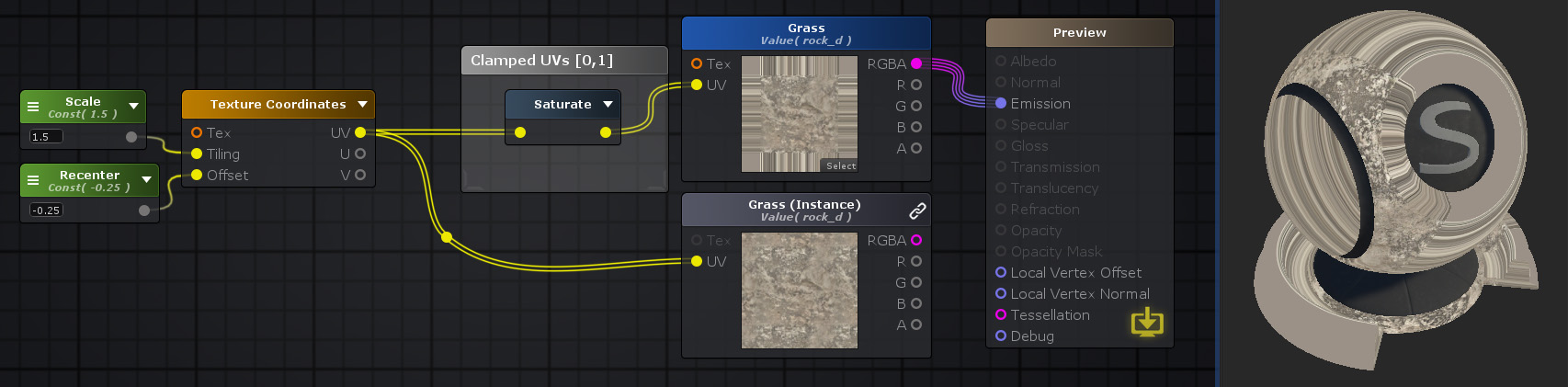Click the link icon on Grass (Instance) node
Image resolution: width=1568 pixels, height=387 pixels.
tap(917, 211)
